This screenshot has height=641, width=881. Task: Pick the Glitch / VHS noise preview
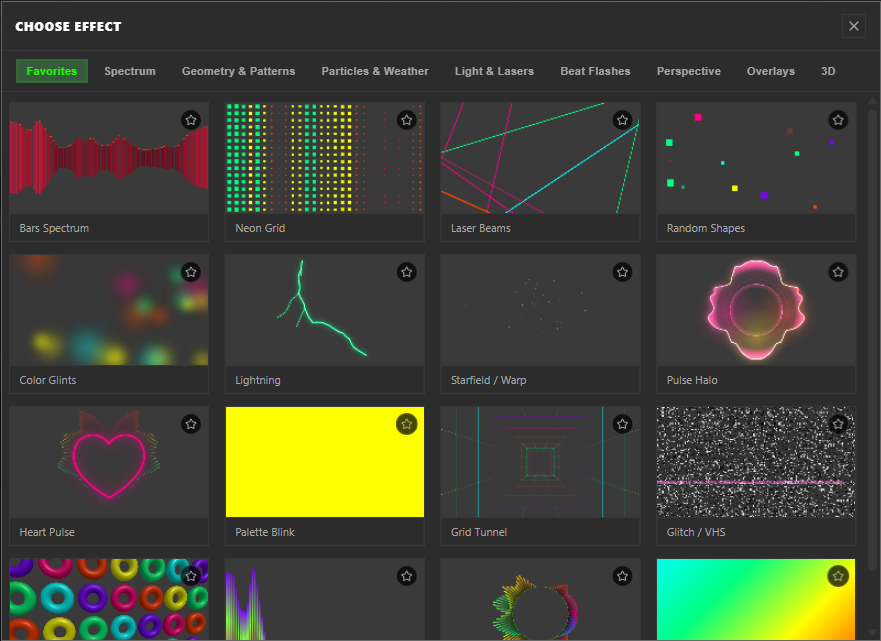(756, 462)
